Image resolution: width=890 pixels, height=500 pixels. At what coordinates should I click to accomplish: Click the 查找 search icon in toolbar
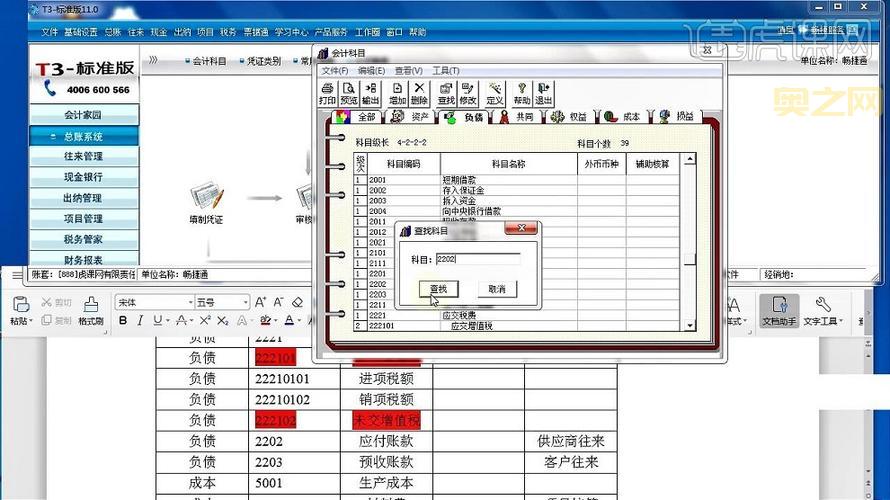pyautogui.click(x=446, y=93)
